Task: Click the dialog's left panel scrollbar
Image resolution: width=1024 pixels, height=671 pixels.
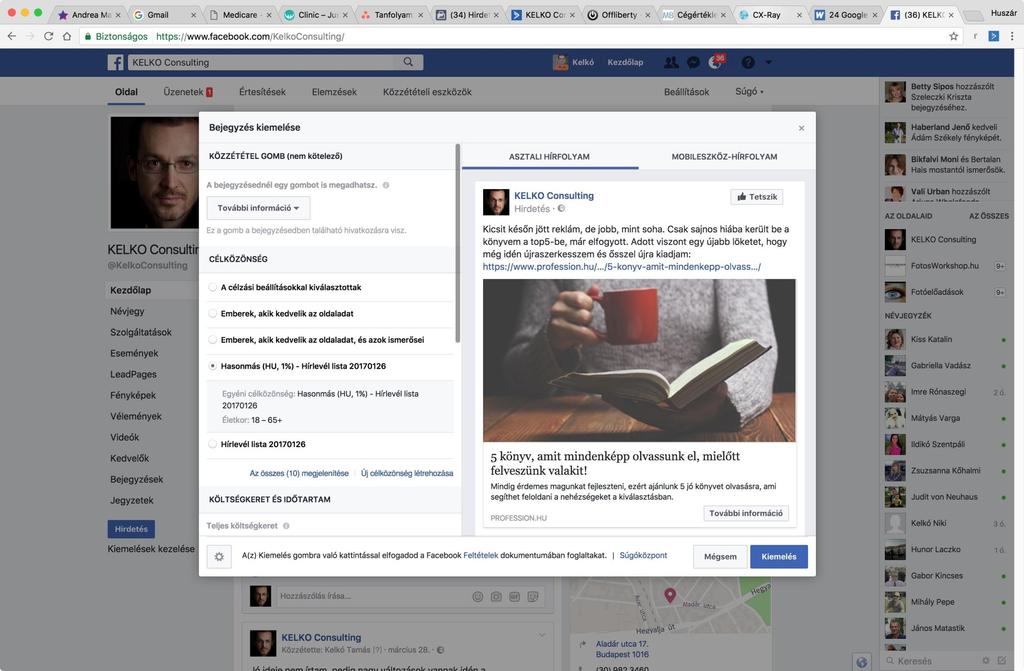Action: point(458,243)
